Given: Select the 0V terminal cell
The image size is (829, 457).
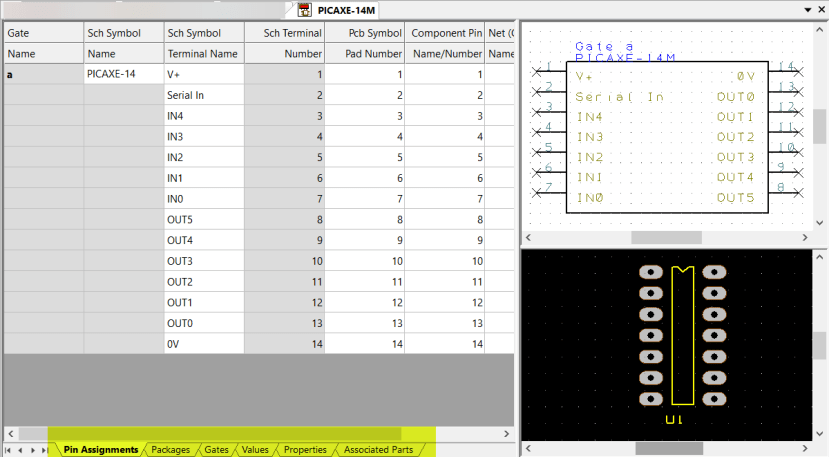Looking at the screenshot, I should (x=204, y=344).
